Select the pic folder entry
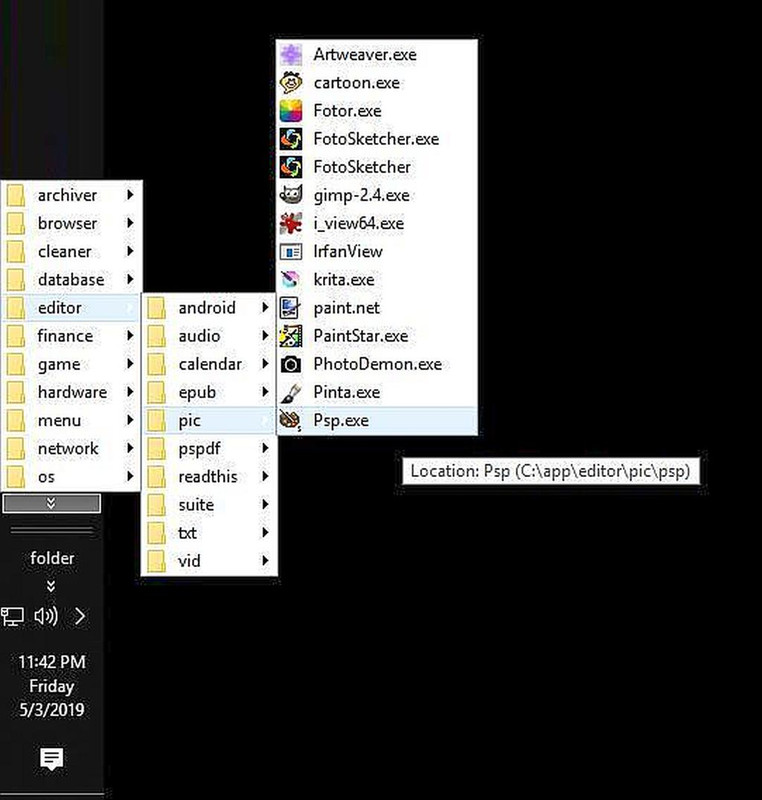 coord(209,420)
